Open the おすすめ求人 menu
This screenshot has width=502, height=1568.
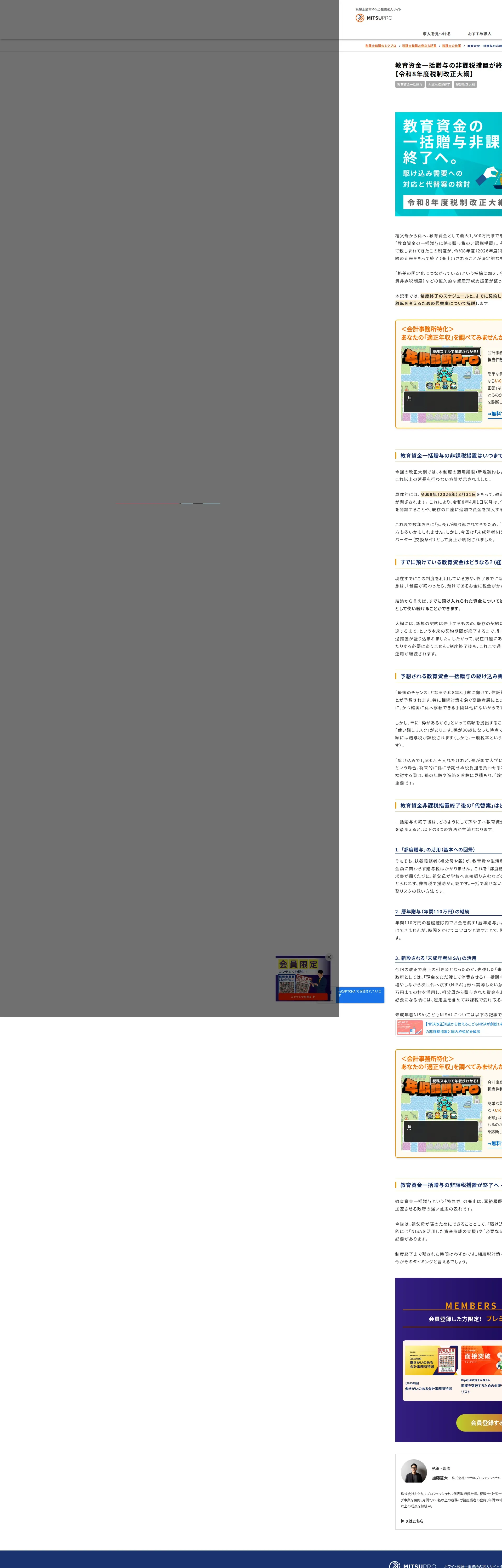coord(480,34)
